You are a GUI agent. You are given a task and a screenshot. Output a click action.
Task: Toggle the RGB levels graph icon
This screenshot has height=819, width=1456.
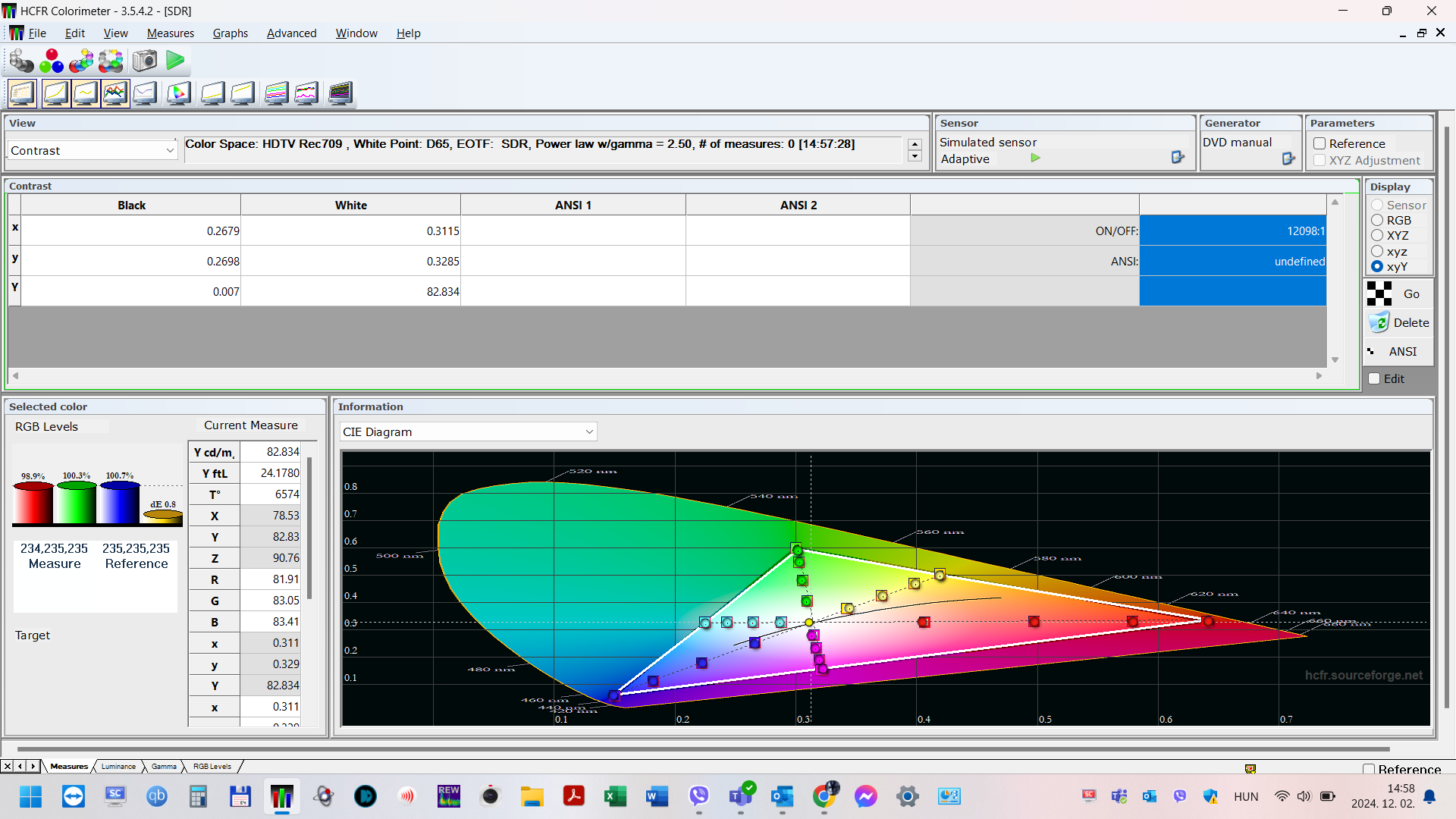[x=115, y=93]
